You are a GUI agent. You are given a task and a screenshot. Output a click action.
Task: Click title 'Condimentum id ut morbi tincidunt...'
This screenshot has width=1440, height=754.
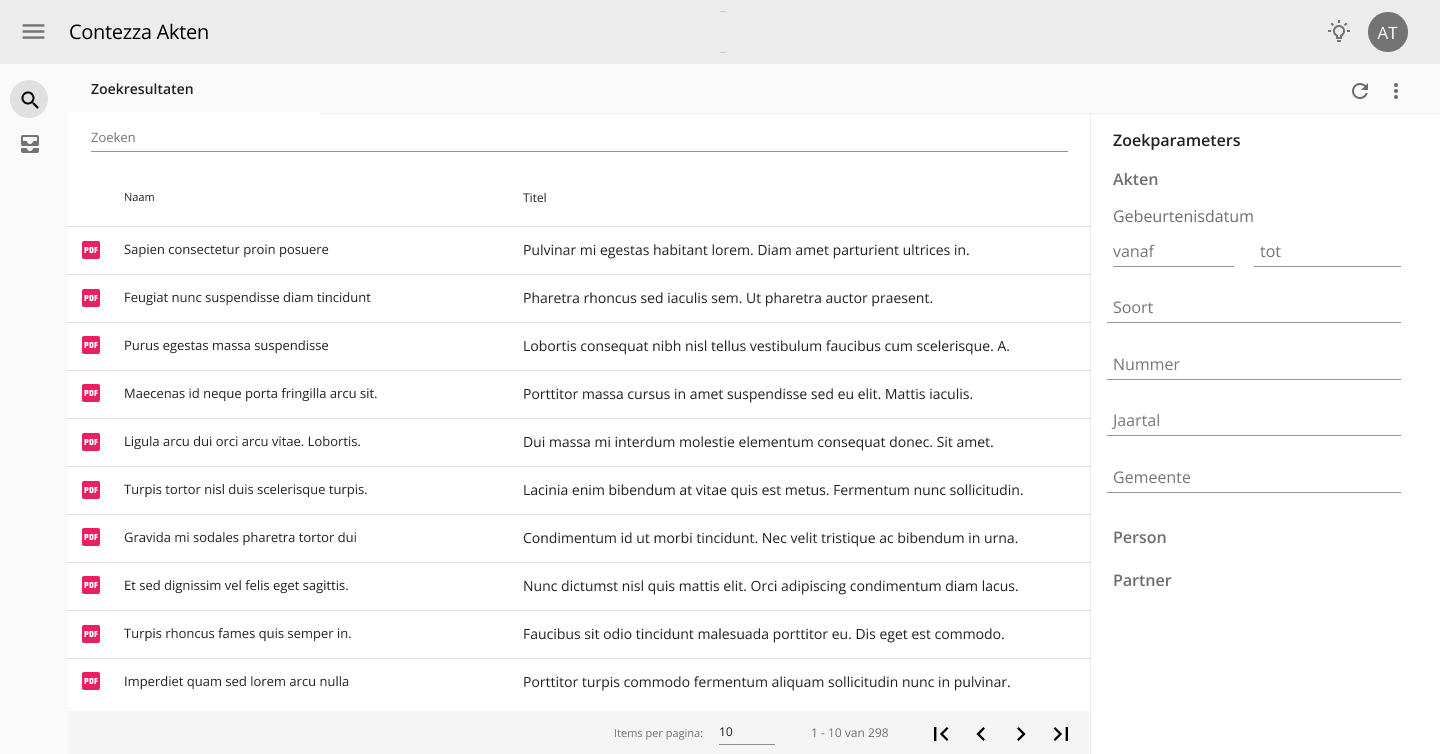770,538
